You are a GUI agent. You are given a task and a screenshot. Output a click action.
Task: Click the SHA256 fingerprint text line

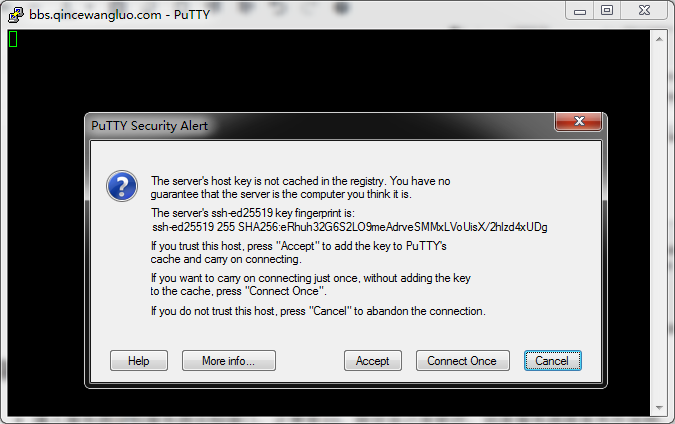click(x=350, y=227)
